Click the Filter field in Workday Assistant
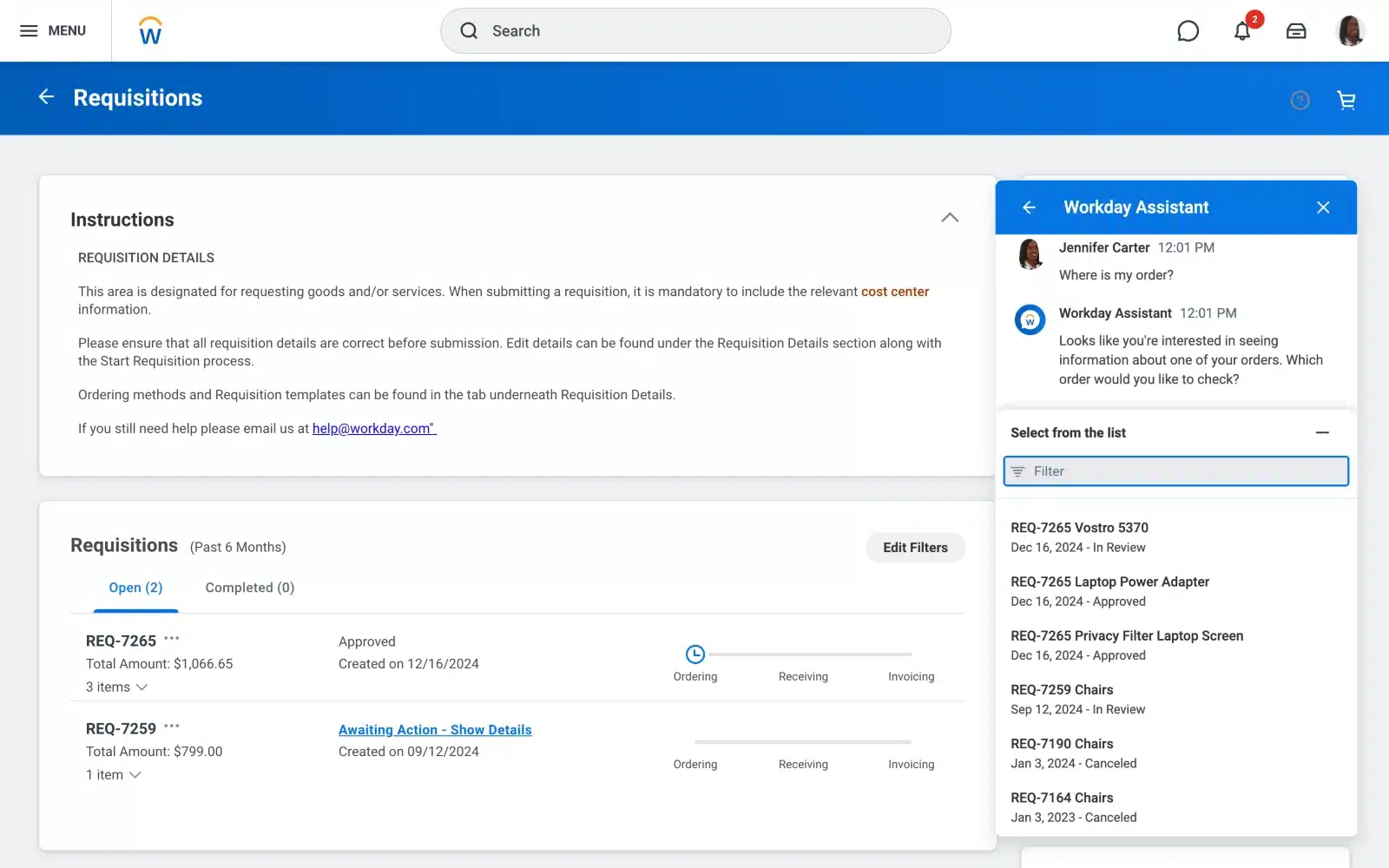 [x=1175, y=471]
